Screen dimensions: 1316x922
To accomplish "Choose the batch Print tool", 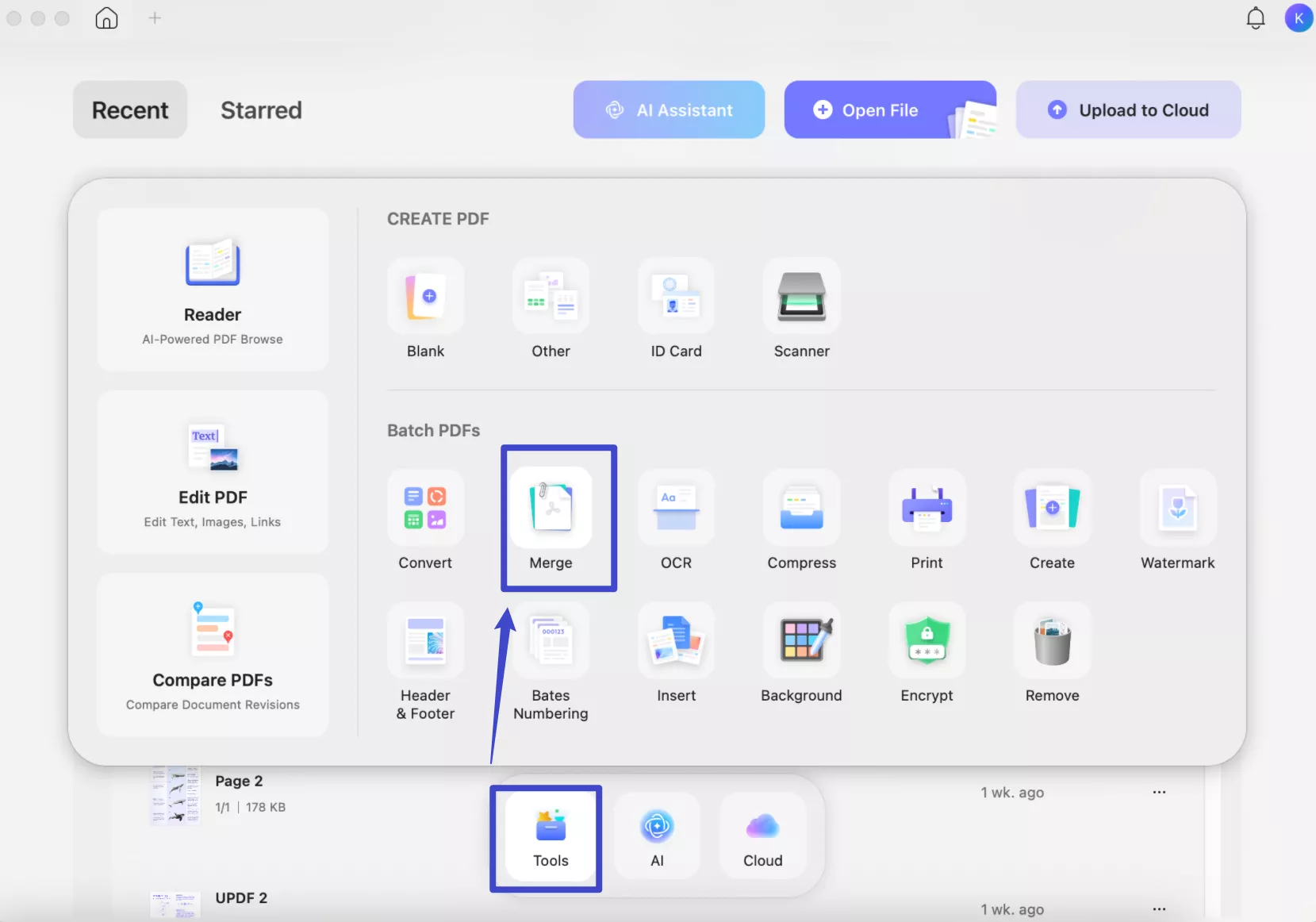I will click(927, 508).
